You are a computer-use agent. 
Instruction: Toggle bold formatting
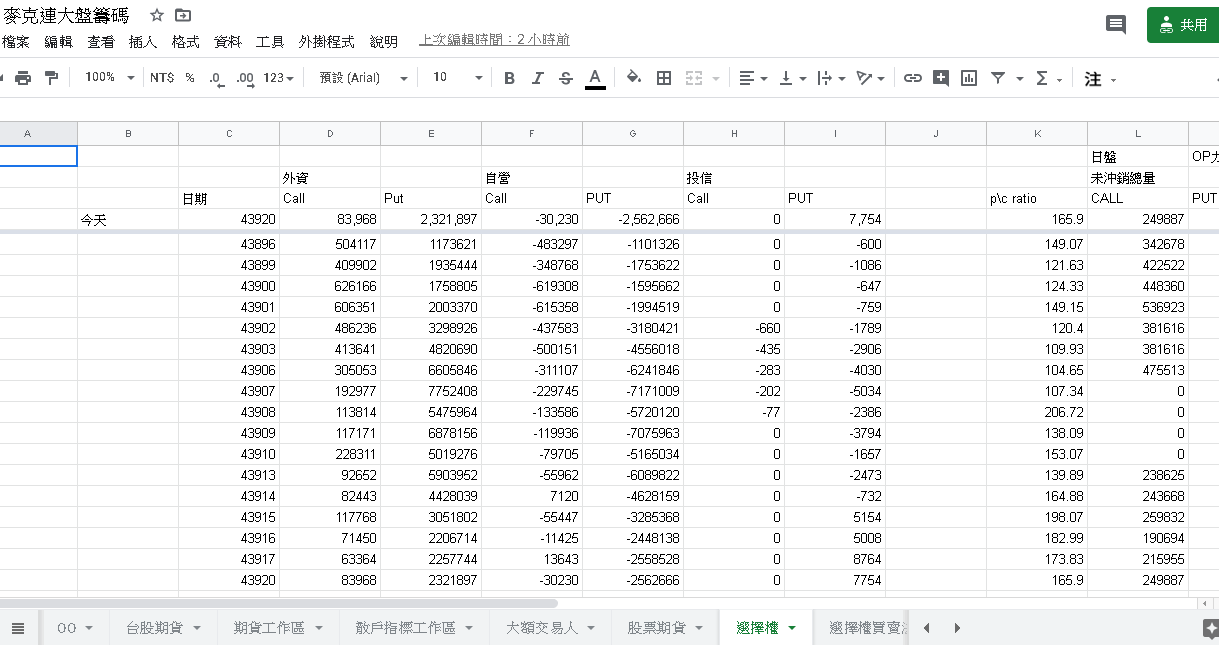click(x=509, y=78)
